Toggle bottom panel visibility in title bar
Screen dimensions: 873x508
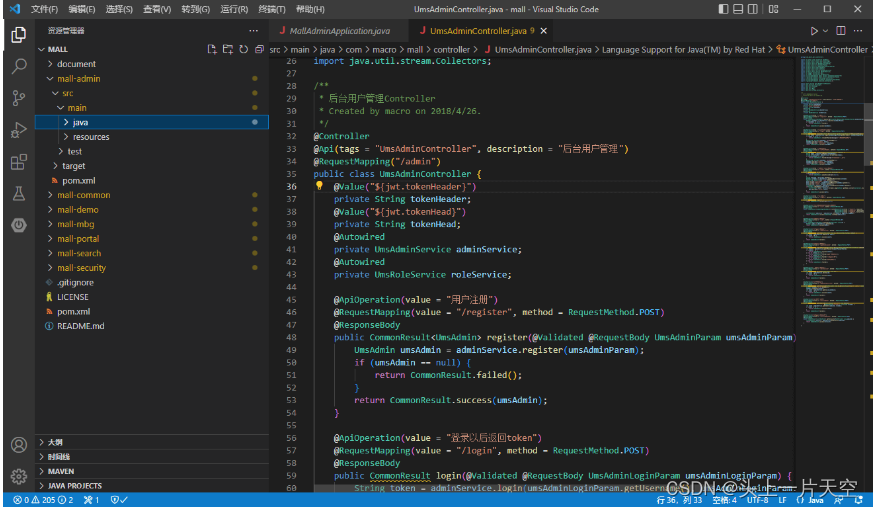[x=738, y=9]
